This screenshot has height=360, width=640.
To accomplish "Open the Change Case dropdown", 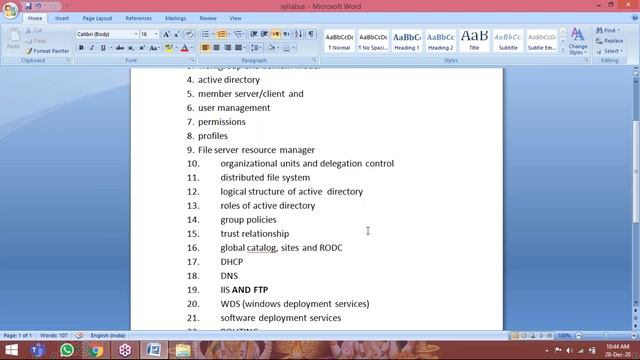I will pyautogui.click(x=154, y=48).
